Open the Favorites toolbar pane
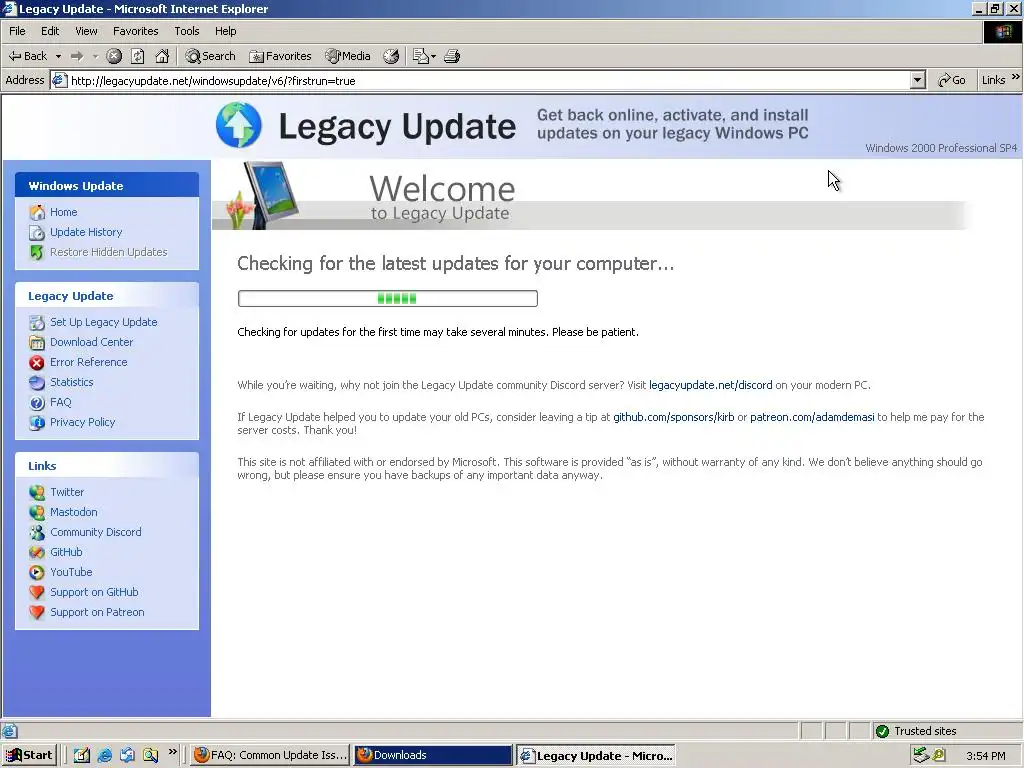This screenshot has height=768, width=1024. coord(280,56)
